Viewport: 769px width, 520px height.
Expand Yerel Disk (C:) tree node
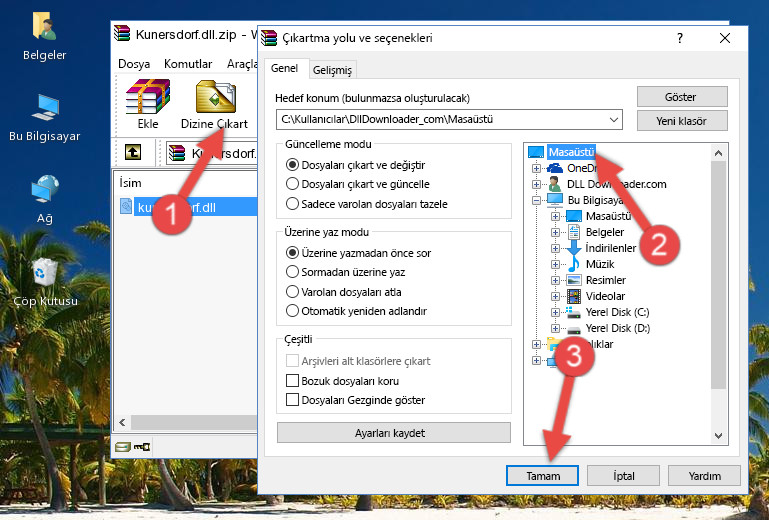[555, 312]
